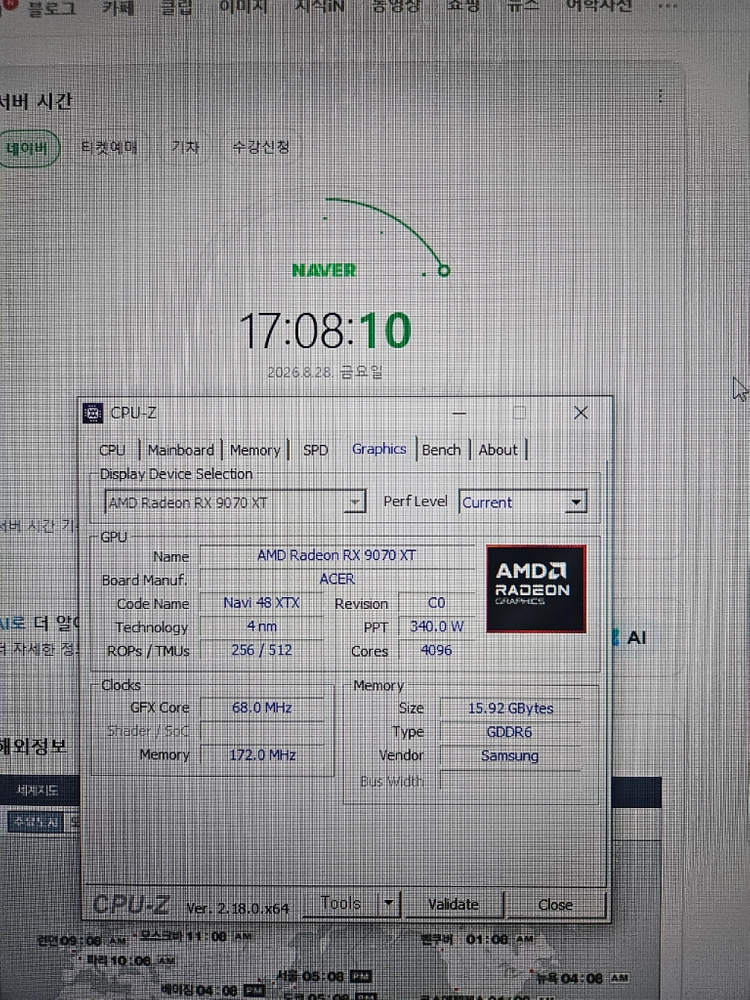Image resolution: width=750 pixels, height=1000 pixels.
Task: Click the C0 revision value
Action: tap(436, 603)
